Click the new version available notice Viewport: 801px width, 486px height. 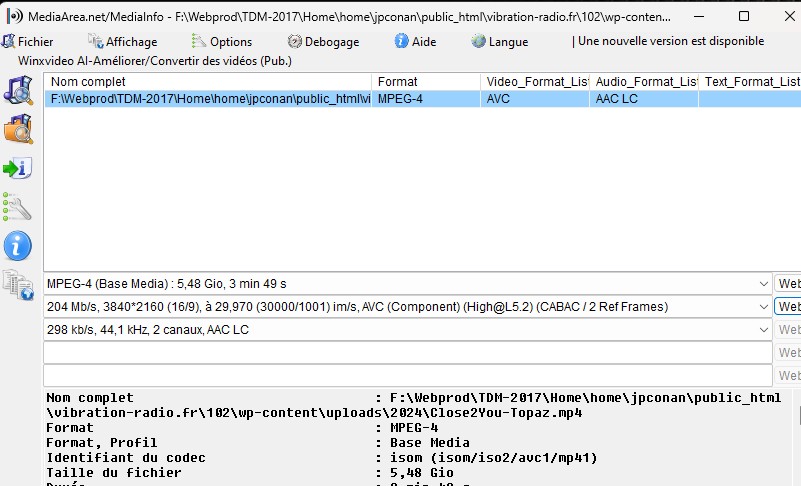pos(668,42)
